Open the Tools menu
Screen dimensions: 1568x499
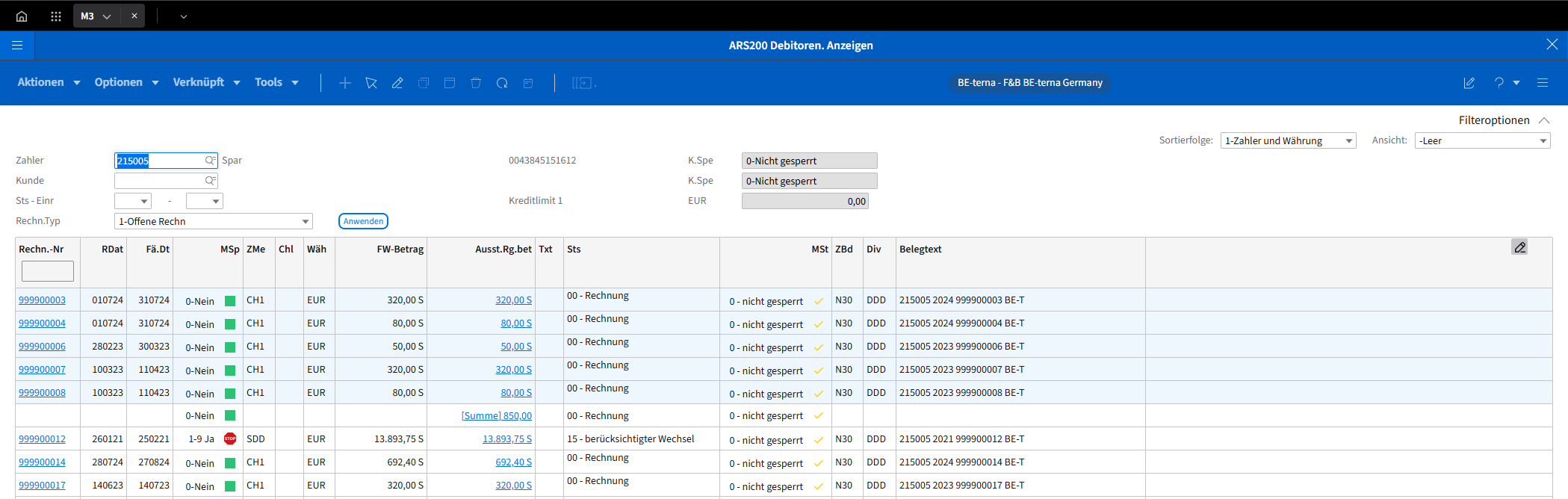click(276, 82)
